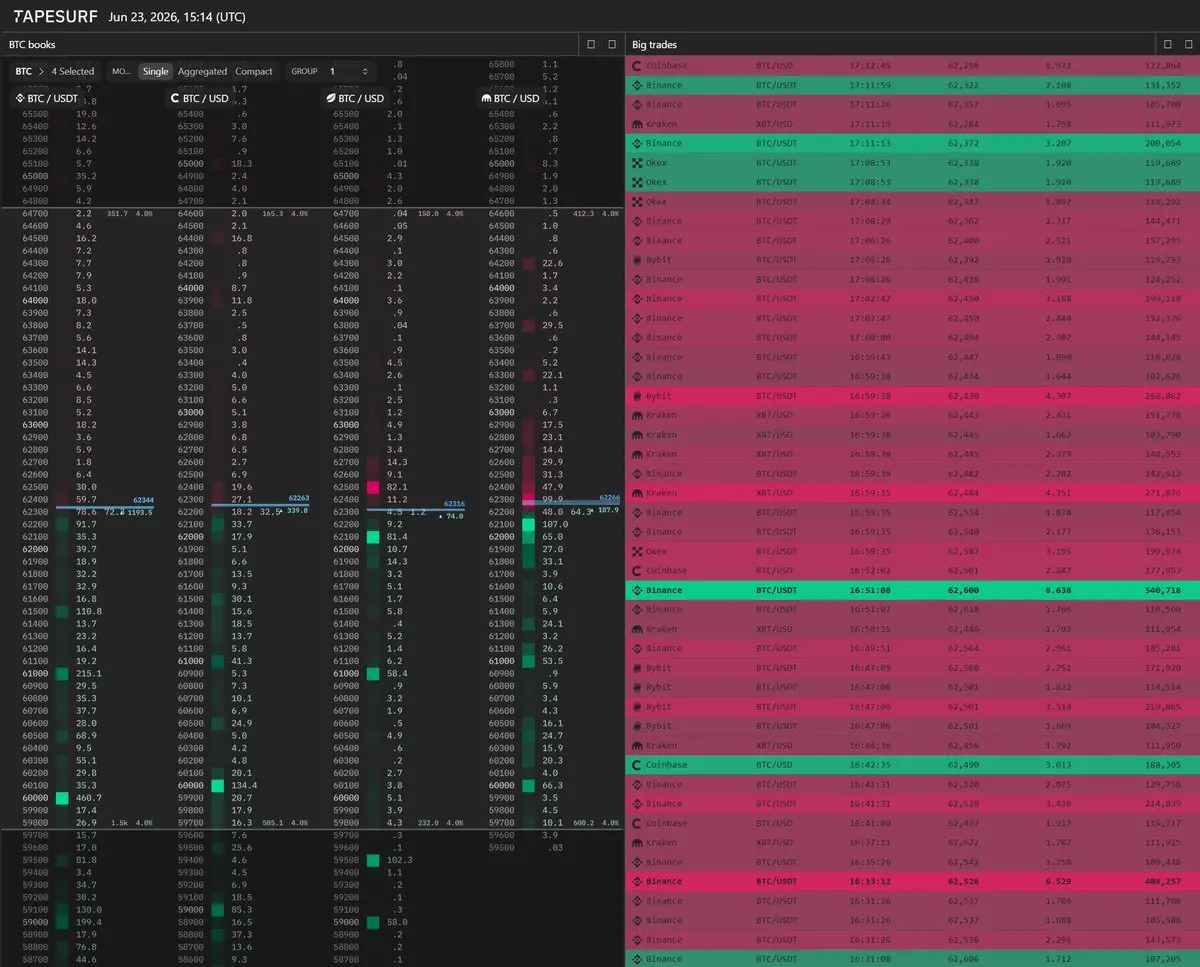Image resolution: width=1200 pixels, height=967 pixels.
Task: Click last square icon in Big trades title bar
Action: (x=1187, y=44)
